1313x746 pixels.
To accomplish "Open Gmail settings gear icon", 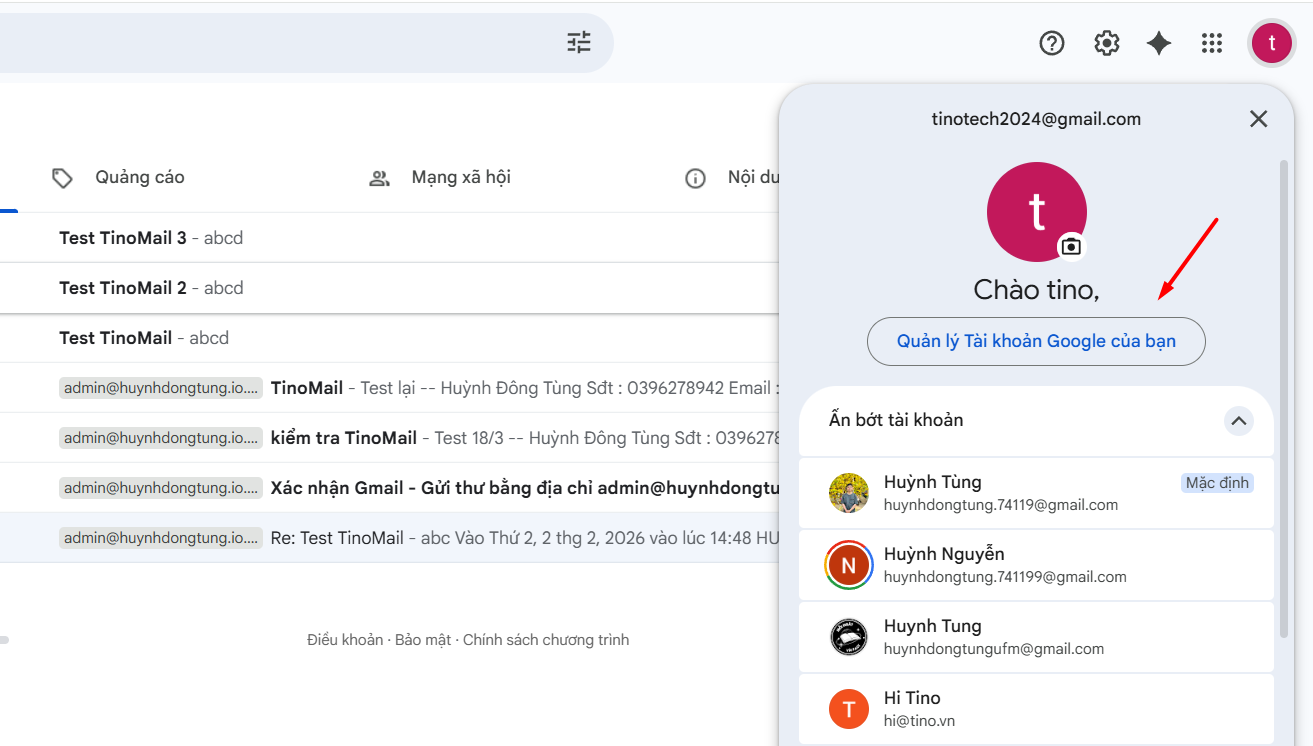I will [x=1106, y=43].
